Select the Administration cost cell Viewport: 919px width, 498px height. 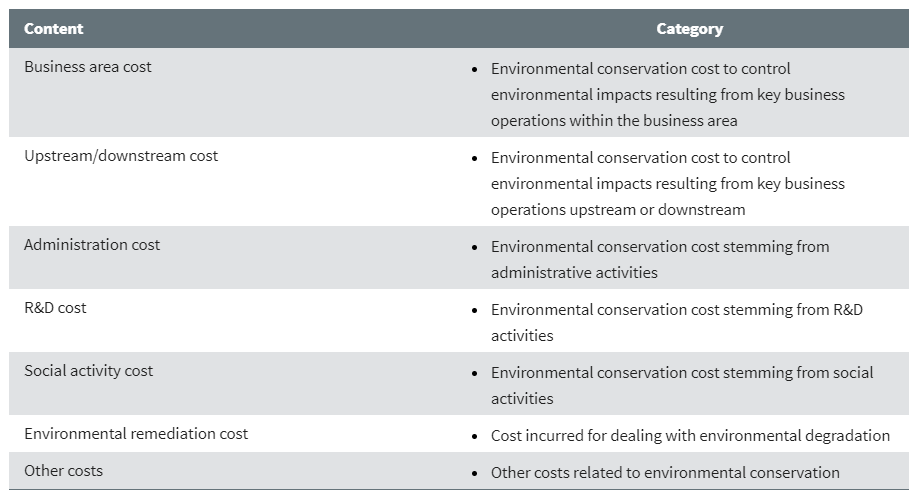pos(91,245)
